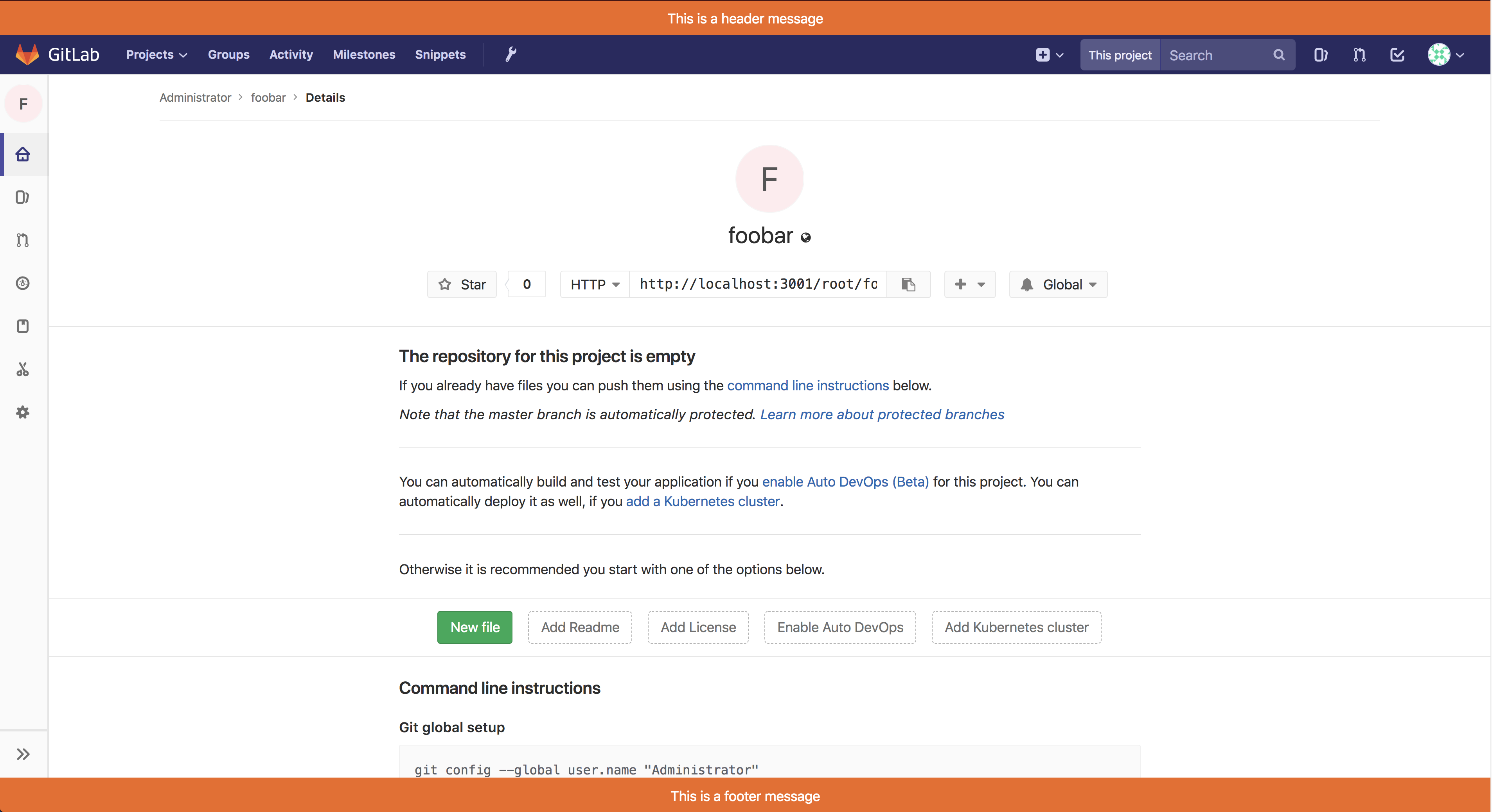Click the merge requests sidebar icon
The width and height of the screenshot is (1492, 812).
coord(24,240)
